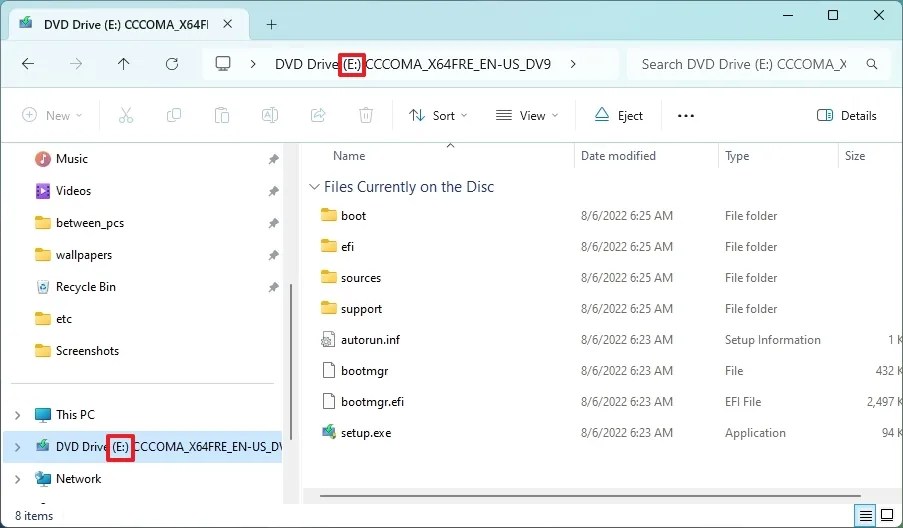The image size is (903, 528).
Task: Select the bootmgr file name
Action: click(364, 371)
